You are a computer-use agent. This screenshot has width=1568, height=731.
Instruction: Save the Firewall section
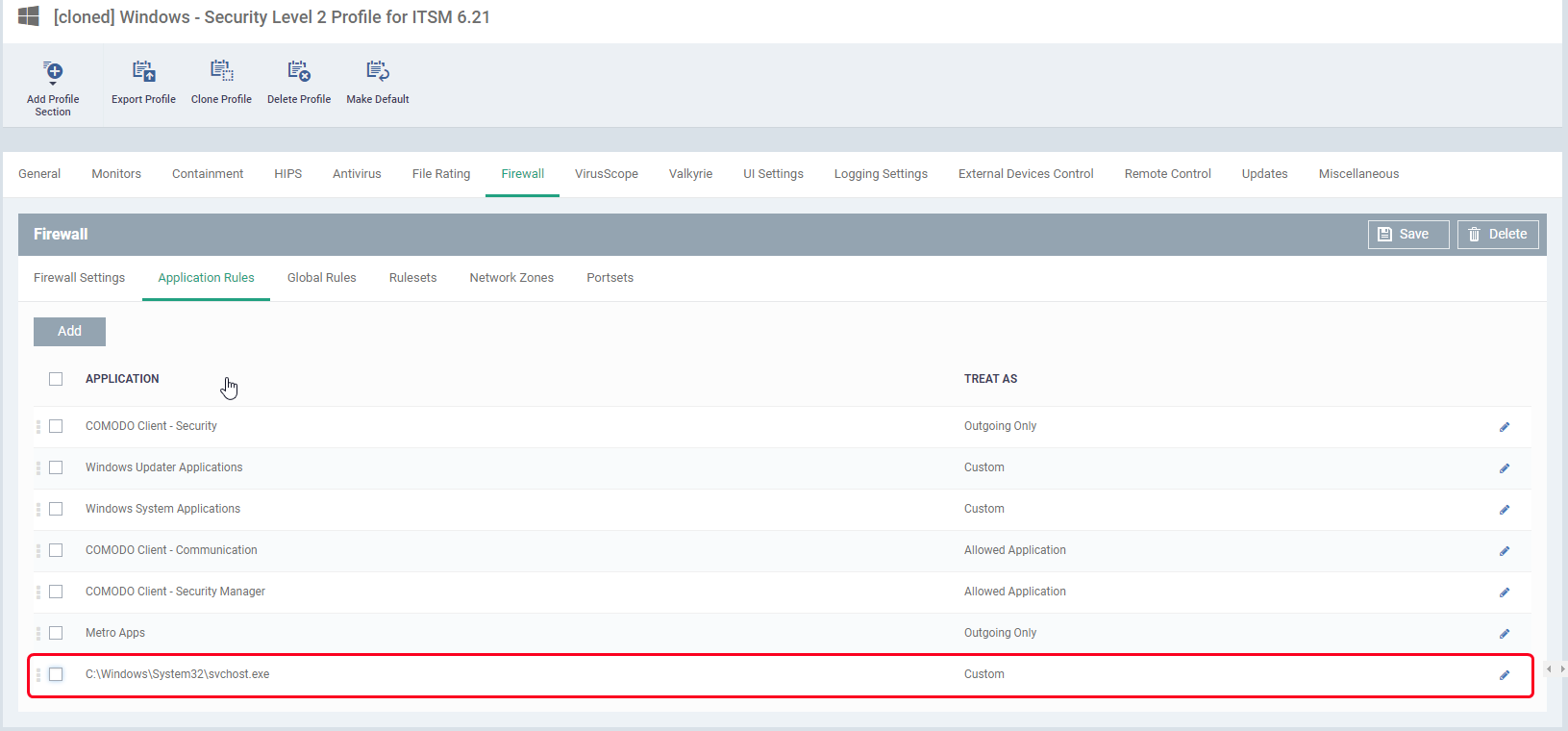(x=1408, y=235)
